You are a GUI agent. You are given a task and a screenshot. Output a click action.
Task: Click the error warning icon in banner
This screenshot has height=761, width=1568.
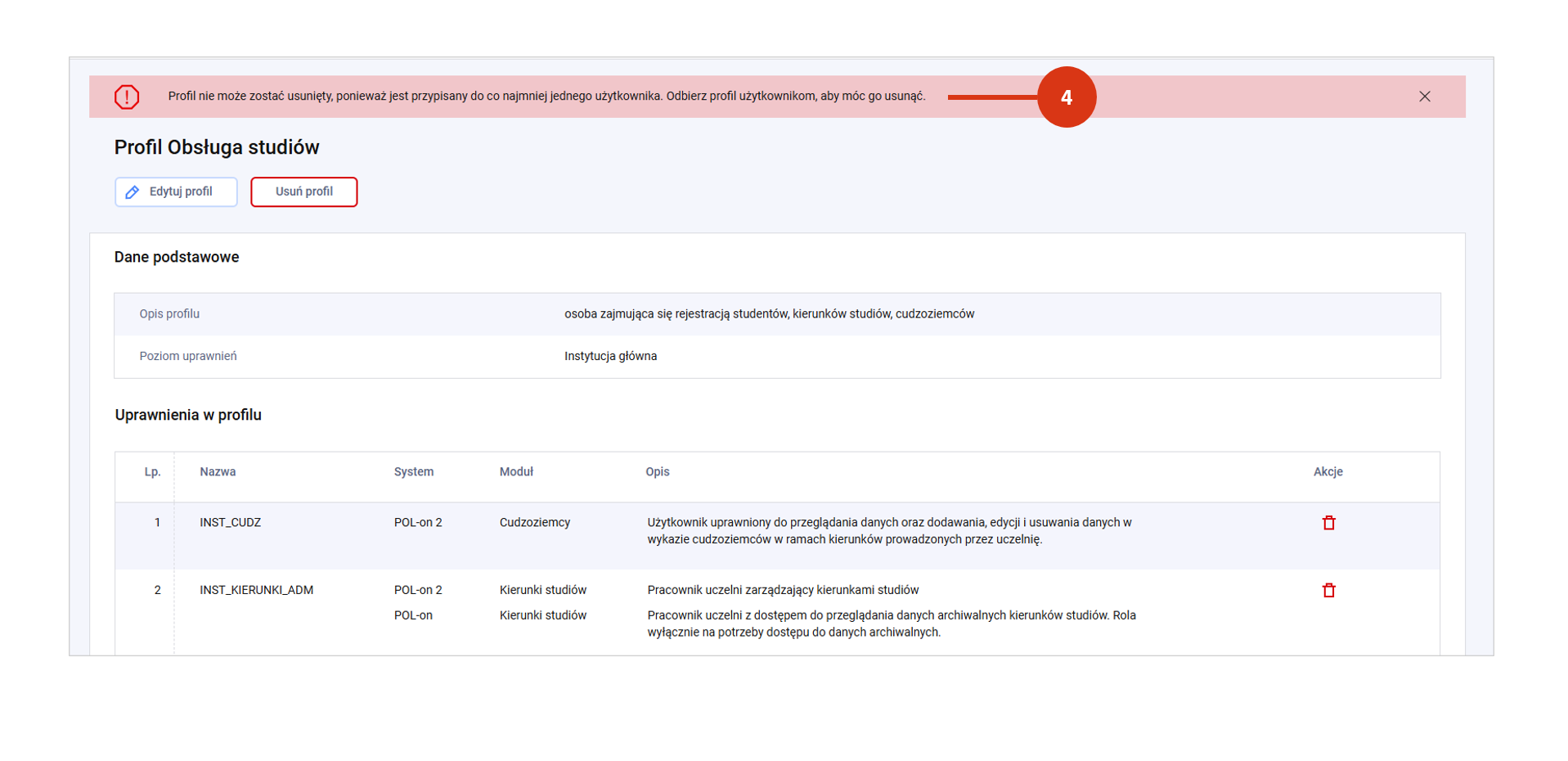(127, 97)
